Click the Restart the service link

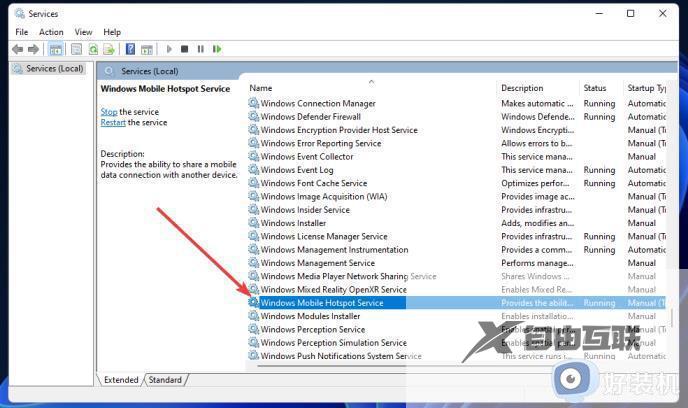click(x=113, y=122)
